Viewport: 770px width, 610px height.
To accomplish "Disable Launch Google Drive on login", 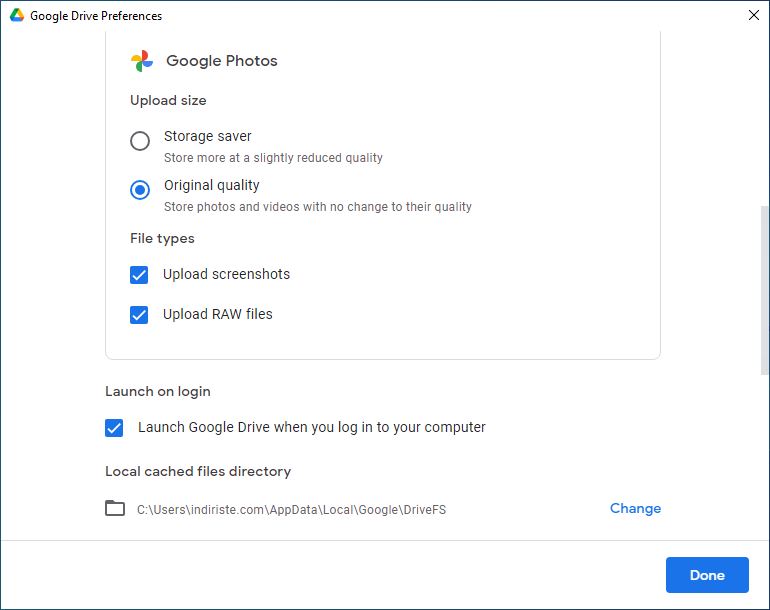I will click(114, 428).
